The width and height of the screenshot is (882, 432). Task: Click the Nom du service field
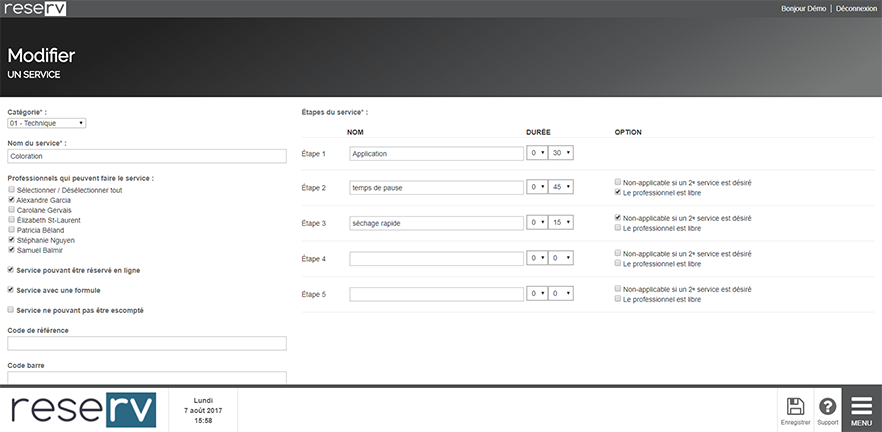click(147, 156)
